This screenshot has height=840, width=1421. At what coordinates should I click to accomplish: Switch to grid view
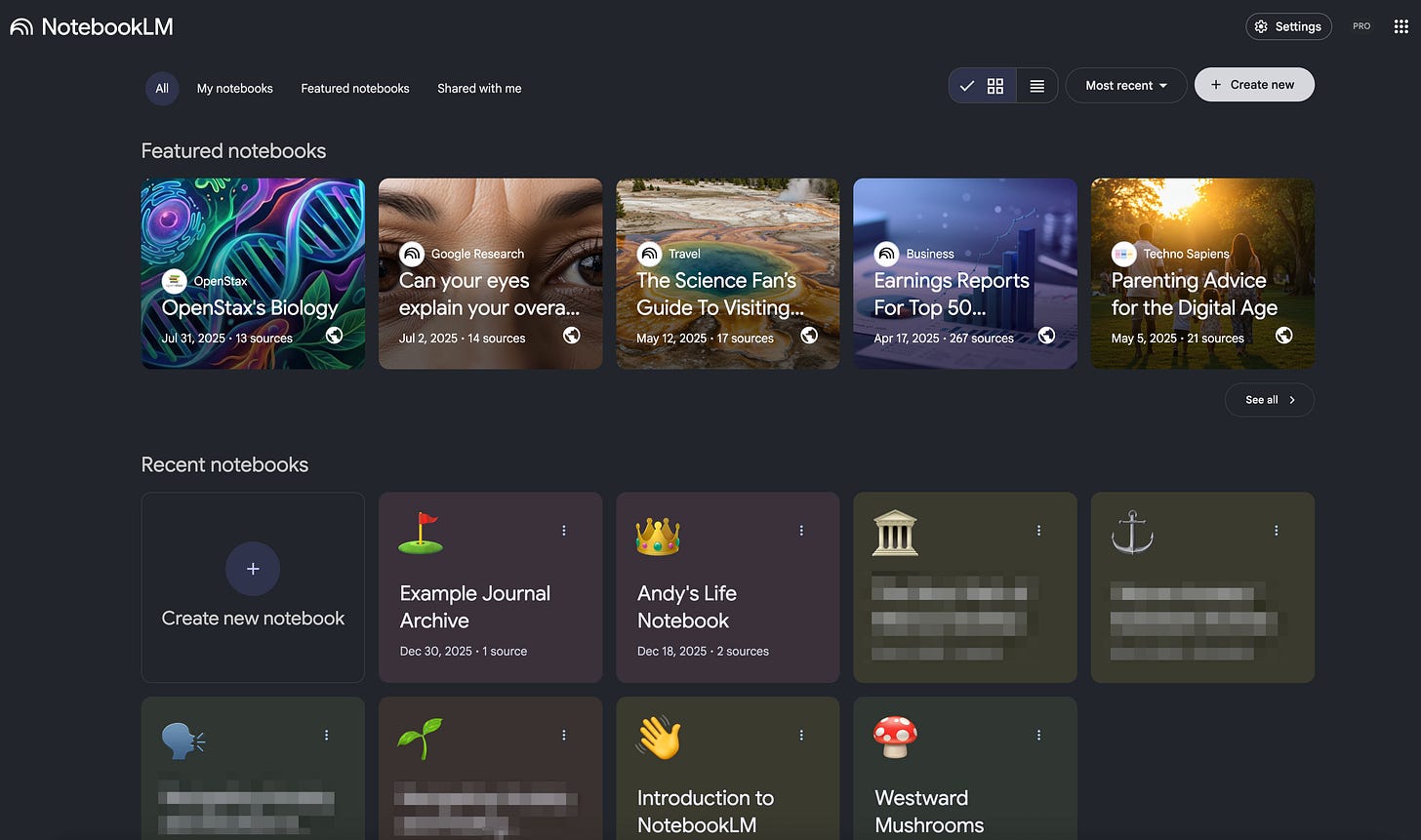[x=983, y=86]
